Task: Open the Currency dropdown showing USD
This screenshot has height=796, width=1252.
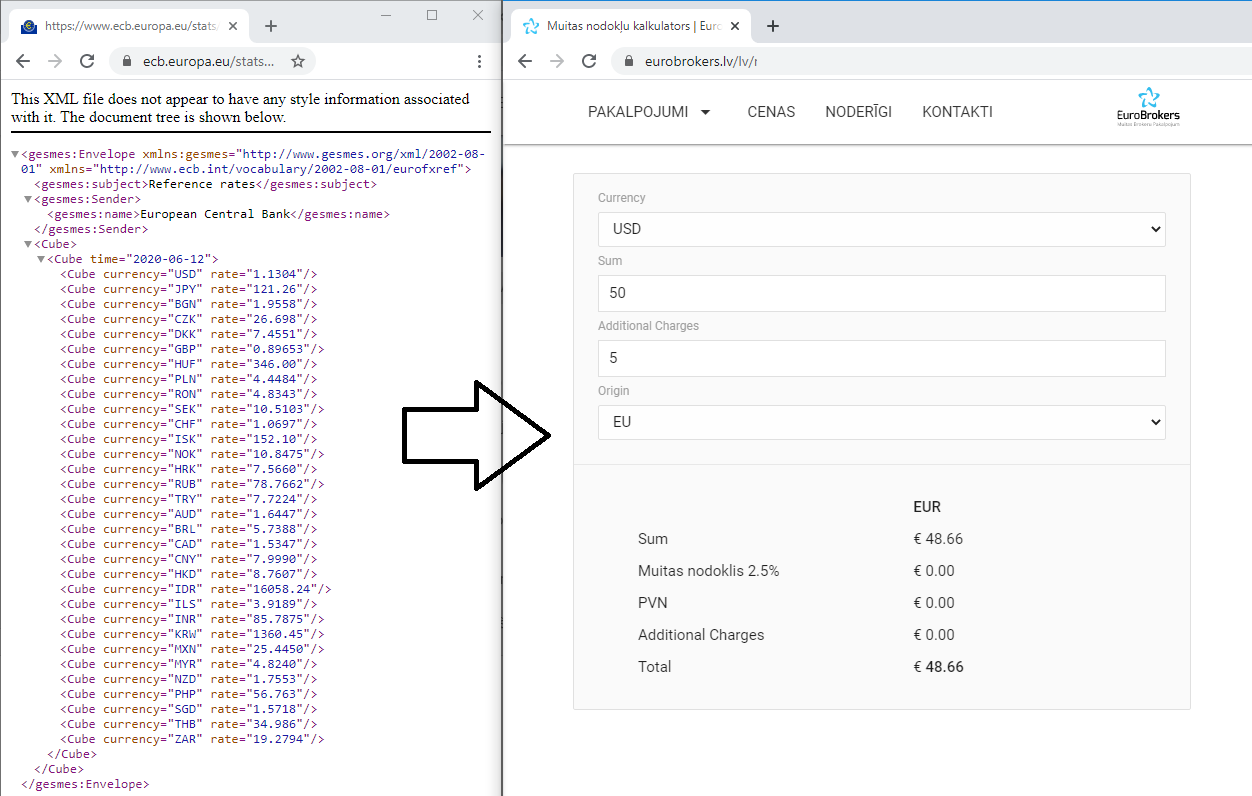Action: (x=881, y=229)
